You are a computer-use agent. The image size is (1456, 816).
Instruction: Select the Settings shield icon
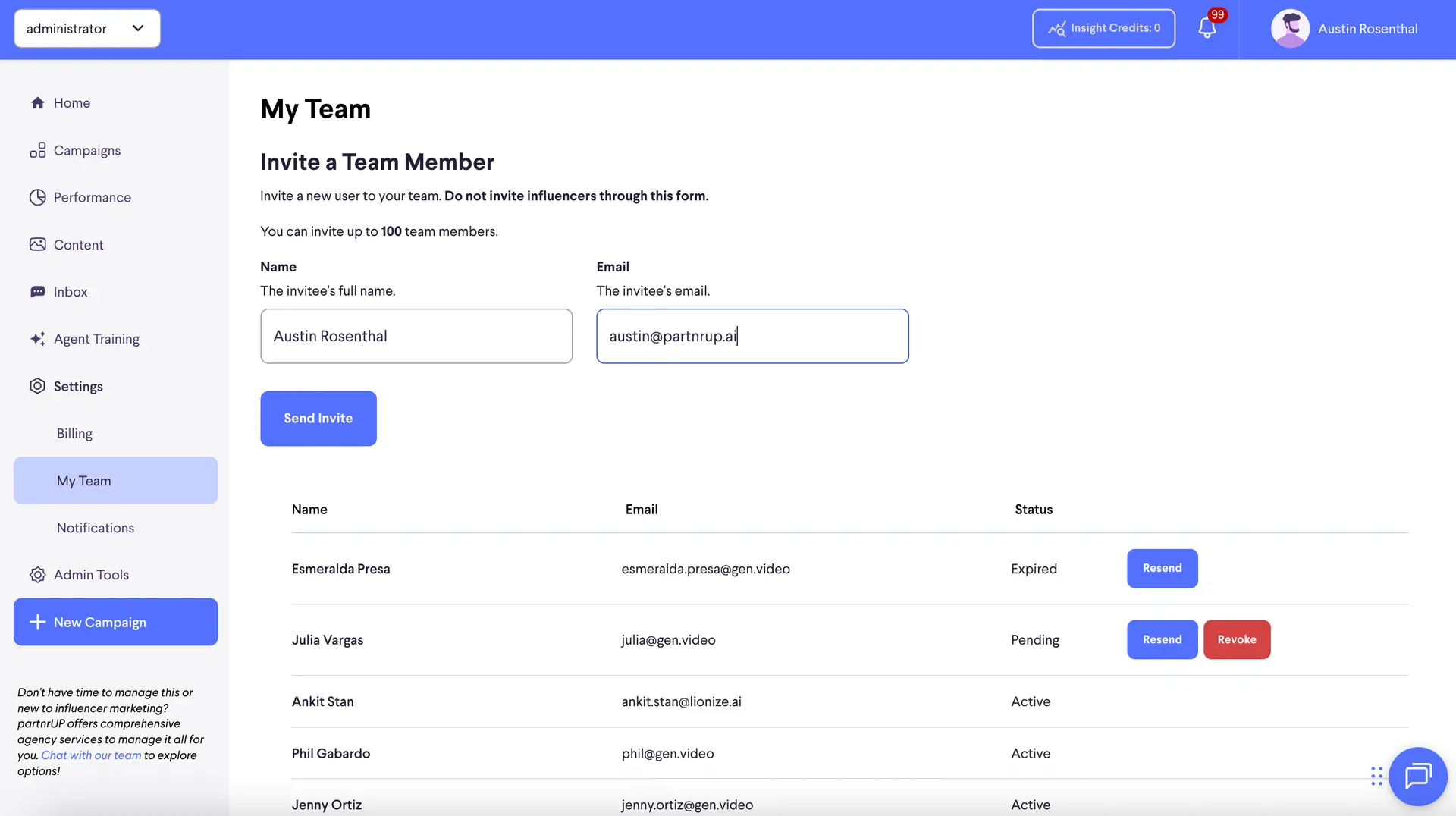pos(38,386)
